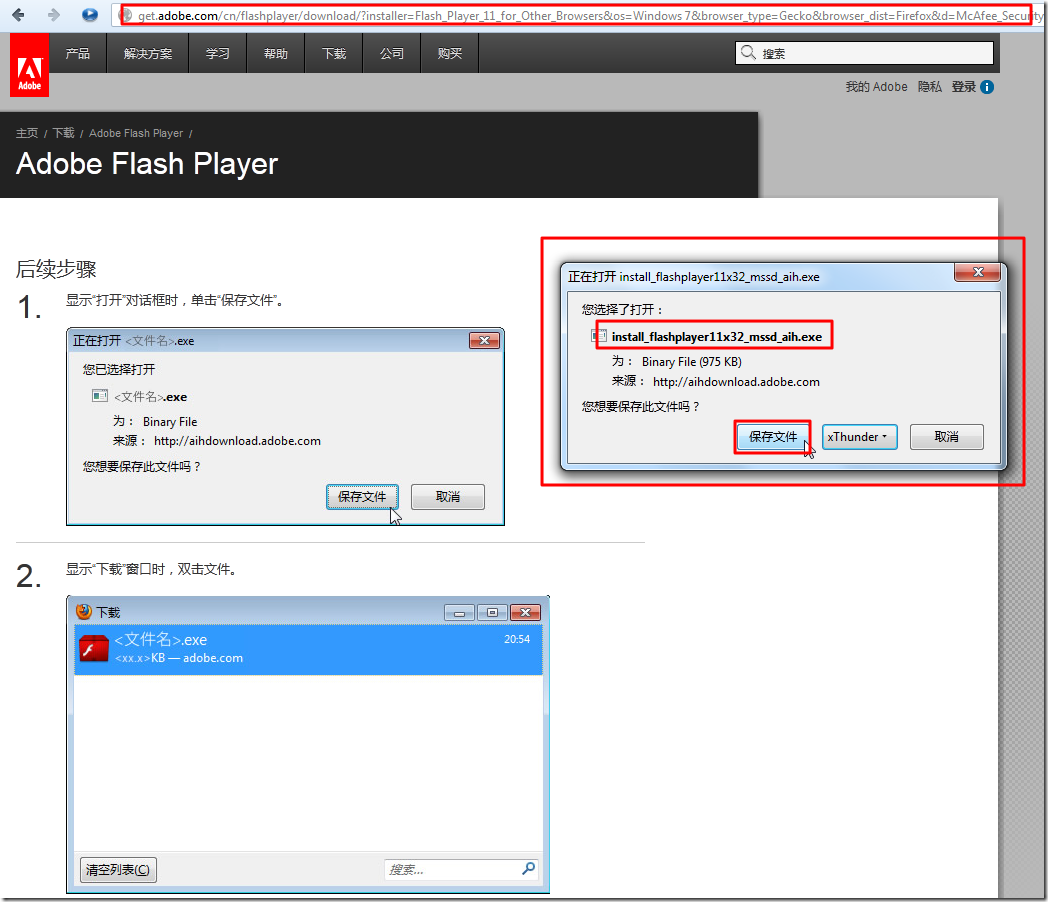Click the 我的 Adobe link
Screen dimensions: 1048x902
pos(876,87)
